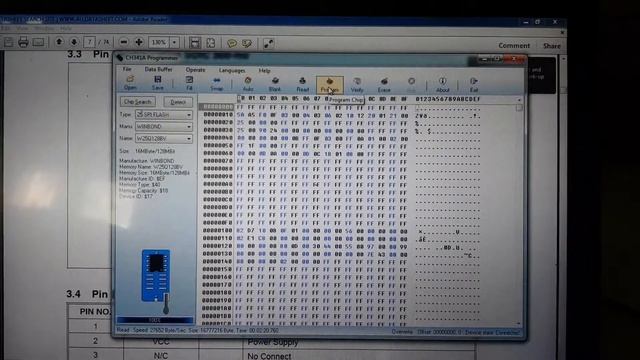This screenshot has height=360, width=640.
Task: Verify the chip contents
Action: pos(357,84)
